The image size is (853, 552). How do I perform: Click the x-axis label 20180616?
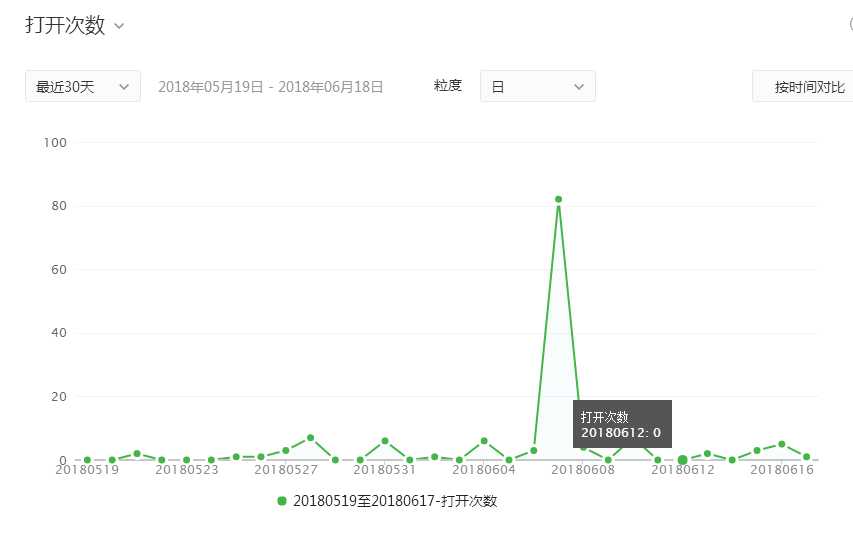pos(782,469)
